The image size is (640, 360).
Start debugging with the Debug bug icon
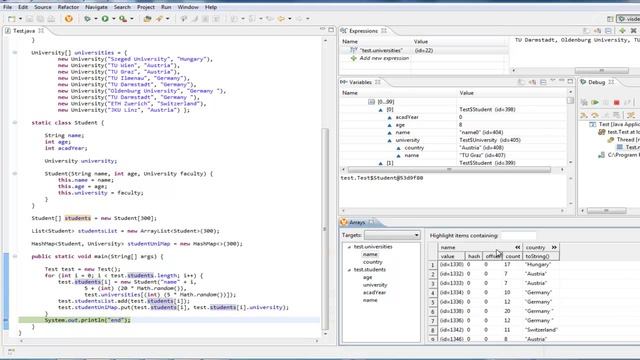pos(87,19)
